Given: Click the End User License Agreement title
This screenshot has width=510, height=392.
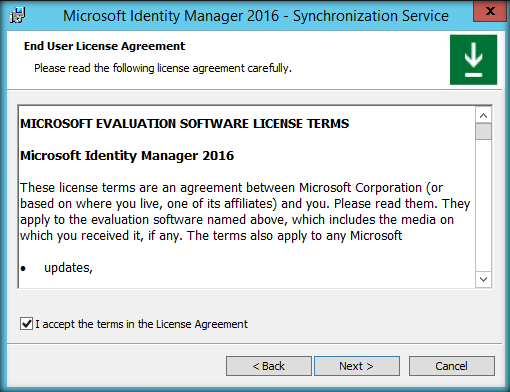Looking at the screenshot, I should 104,46.
